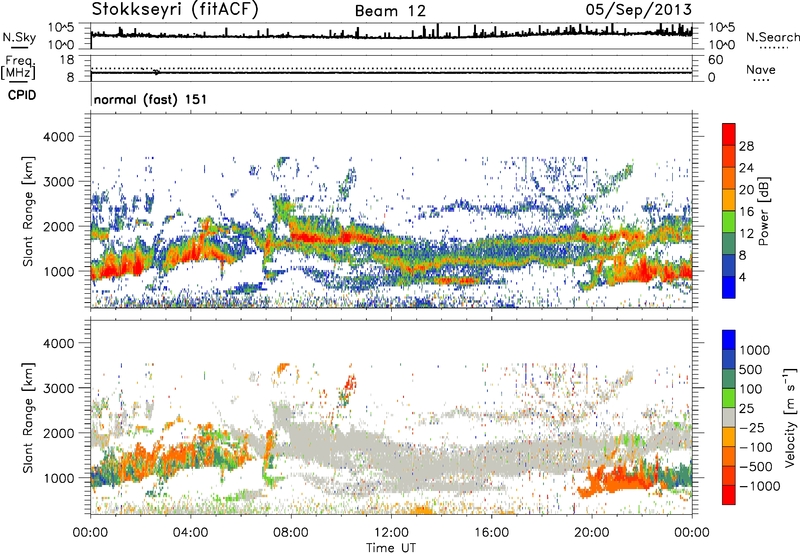Select the Beam 12 label

click(x=390, y=11)
